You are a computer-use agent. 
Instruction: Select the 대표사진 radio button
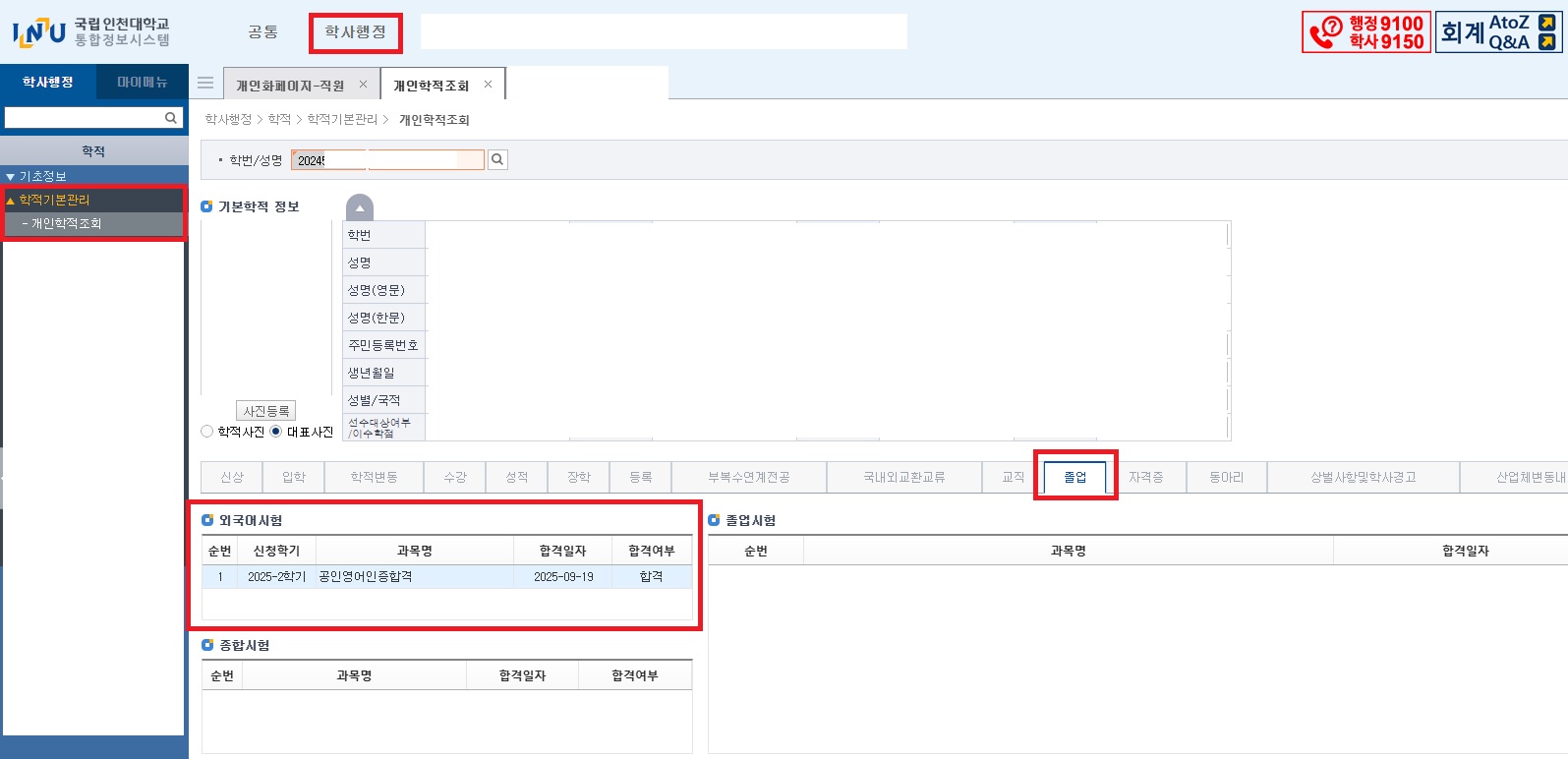coord(276,432)
